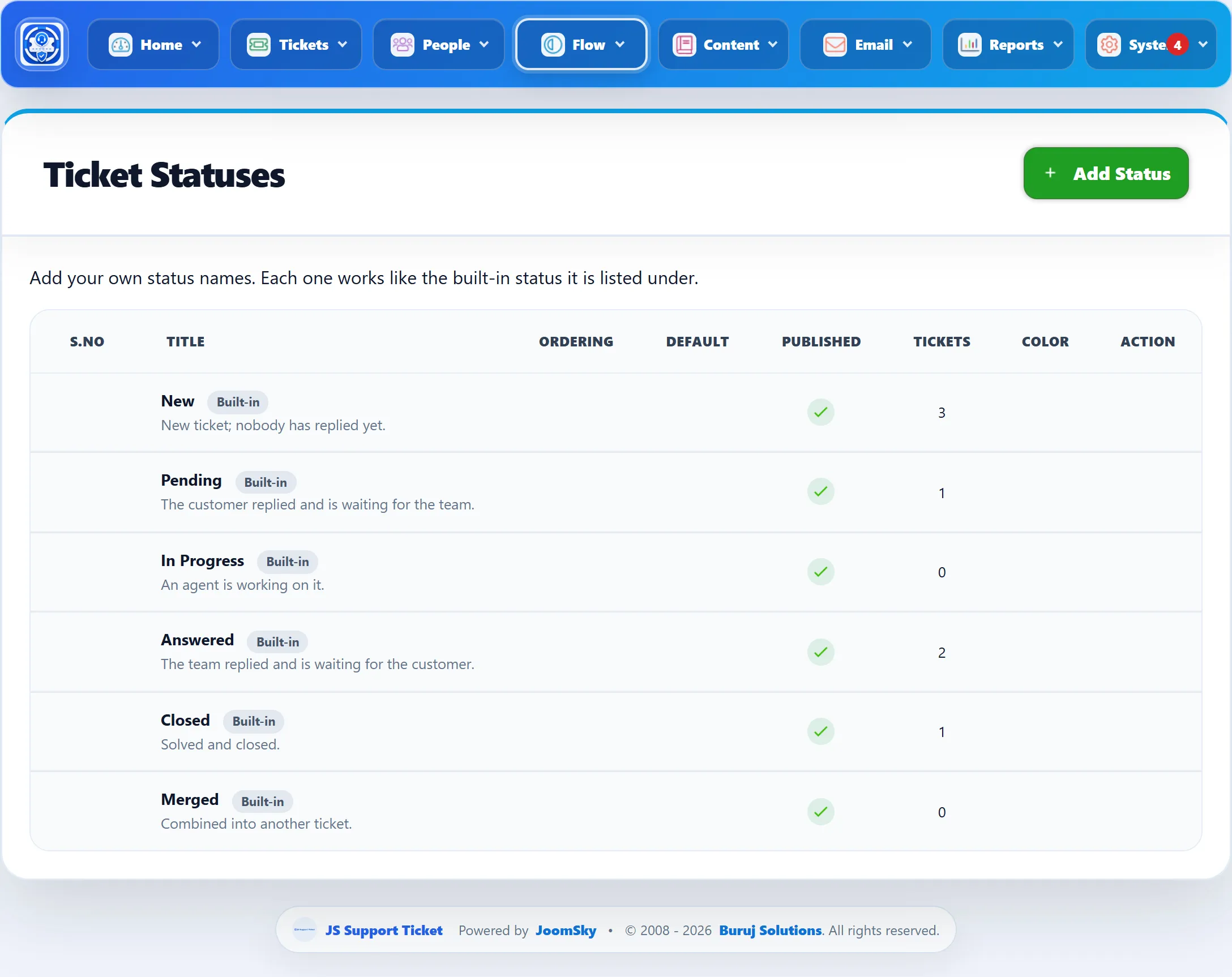Expand the Reports menu chevron
This screenshot has width=1232, height=977.
point(1058,45)
